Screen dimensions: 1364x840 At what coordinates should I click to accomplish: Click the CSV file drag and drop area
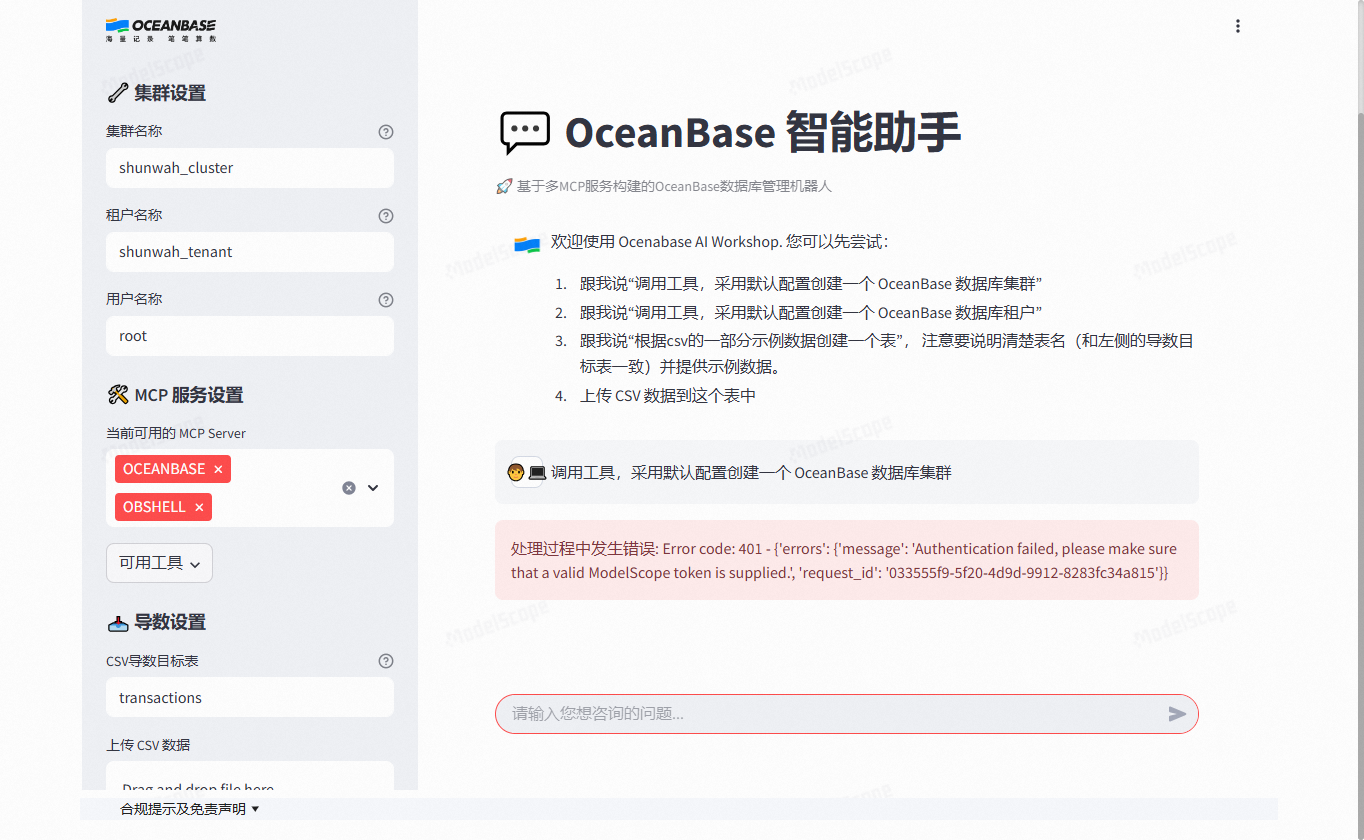(x=250, y=777)
